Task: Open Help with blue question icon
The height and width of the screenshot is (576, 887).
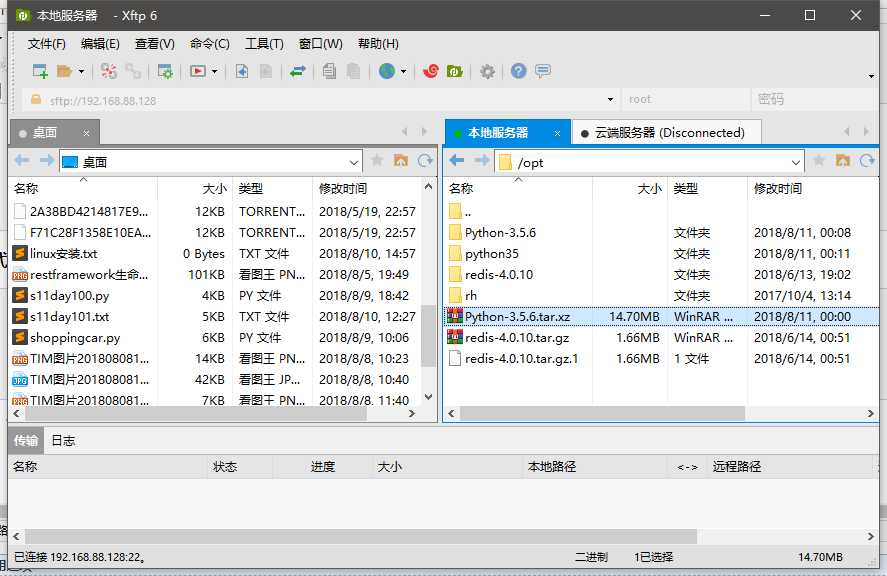Action: point(518,71)
